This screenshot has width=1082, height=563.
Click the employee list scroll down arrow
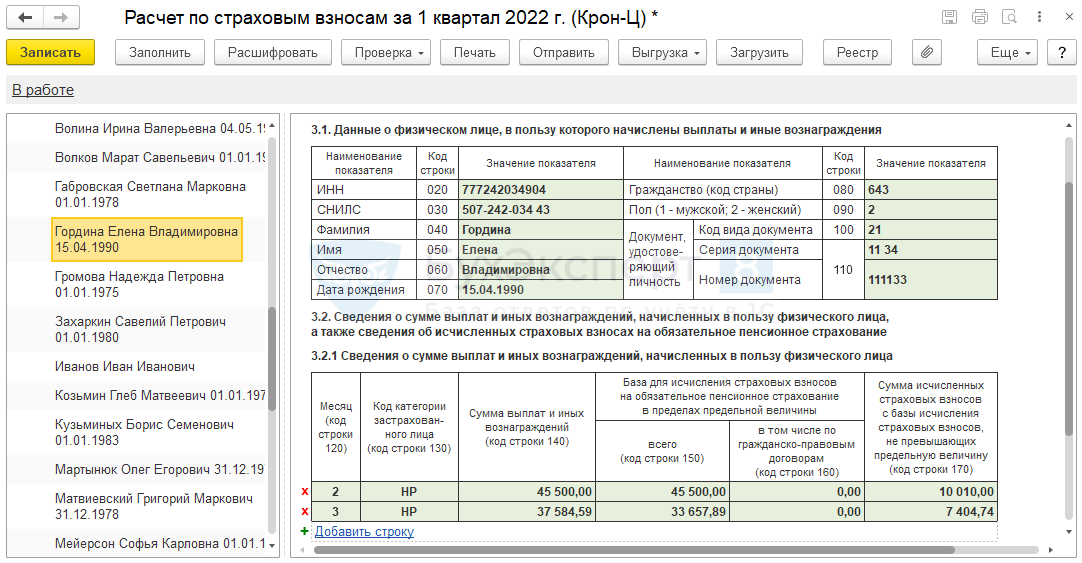pos(272,545)
